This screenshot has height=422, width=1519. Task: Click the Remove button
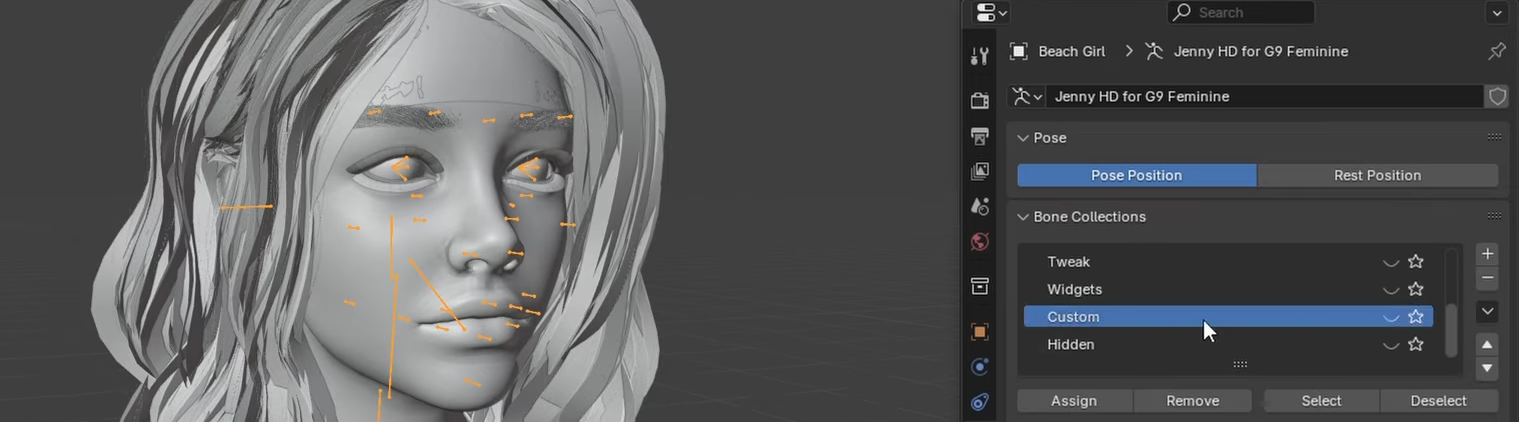[x=1192, y=401]
